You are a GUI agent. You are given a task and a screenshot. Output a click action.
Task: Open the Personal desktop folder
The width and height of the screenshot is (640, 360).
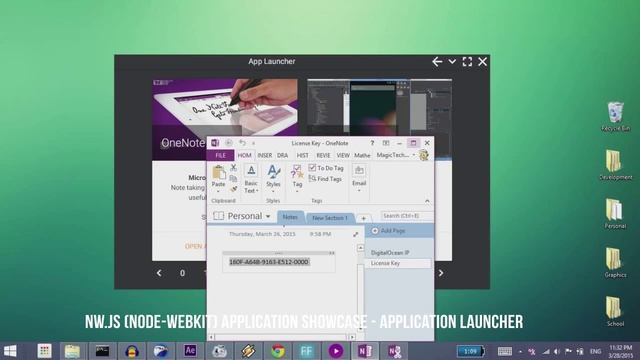[x=615, y=213]
